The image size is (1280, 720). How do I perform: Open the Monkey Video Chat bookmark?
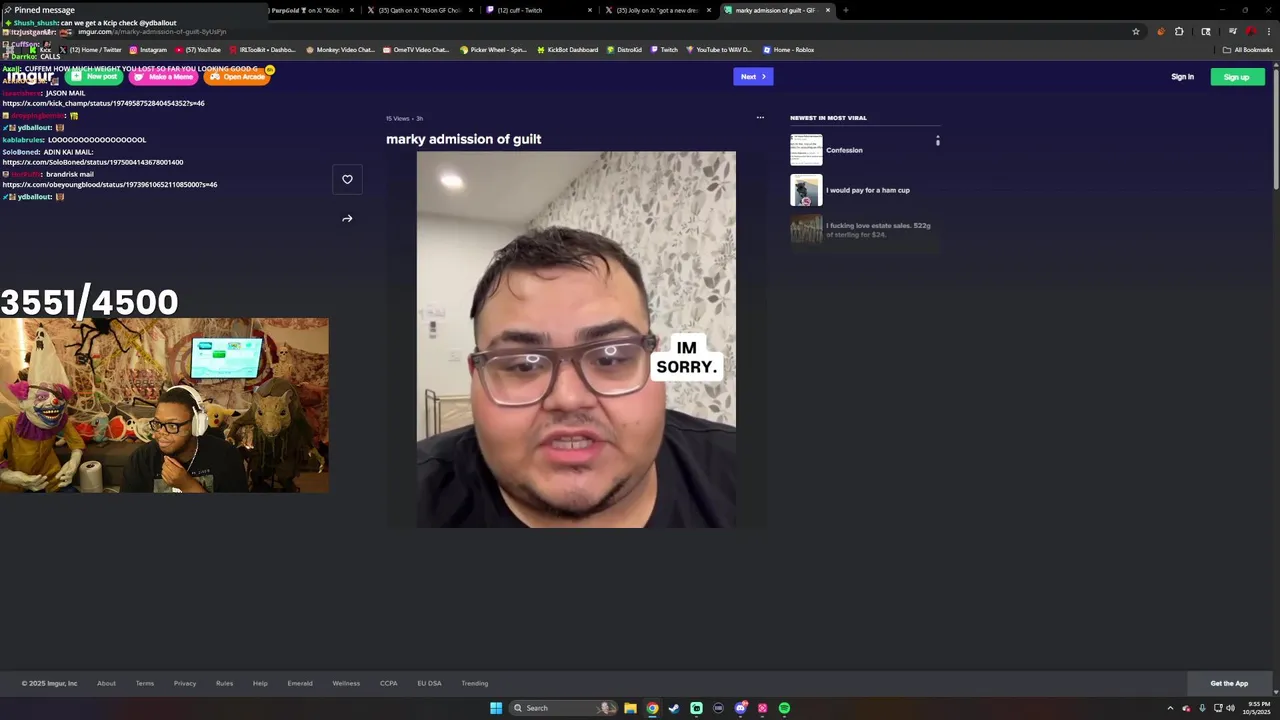340,50
